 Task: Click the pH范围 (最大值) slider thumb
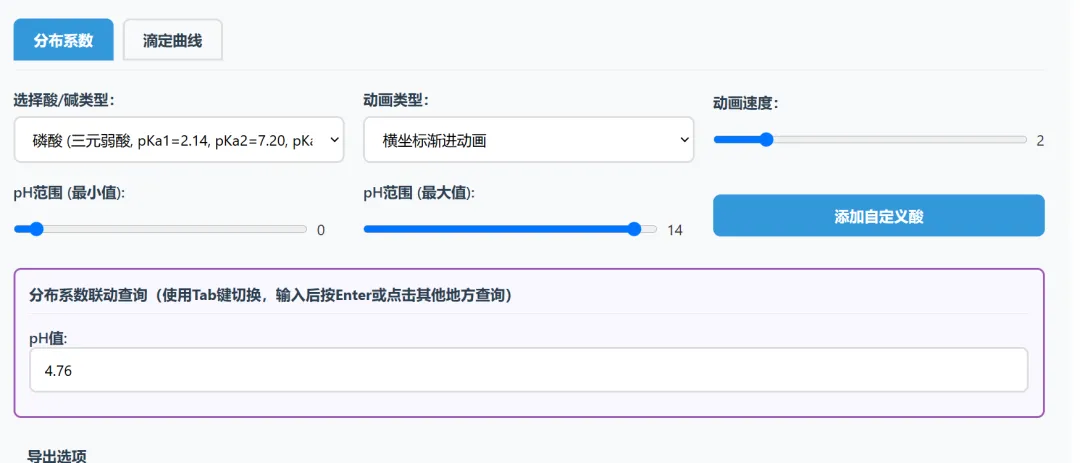point(634,229)
